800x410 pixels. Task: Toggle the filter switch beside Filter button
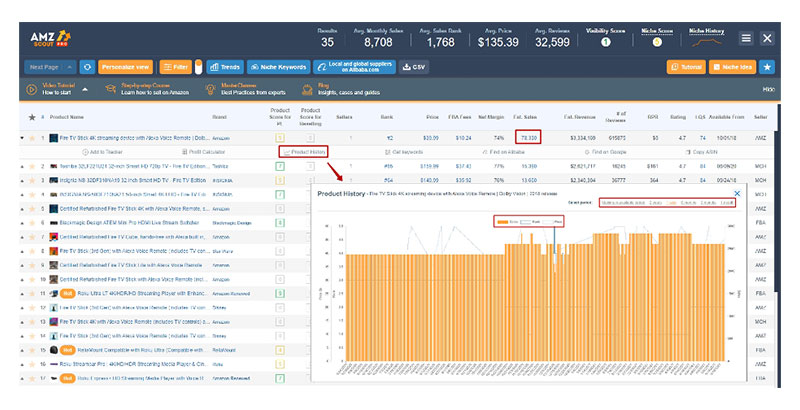[x=198, y=67]
